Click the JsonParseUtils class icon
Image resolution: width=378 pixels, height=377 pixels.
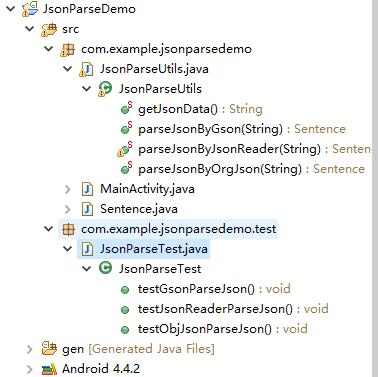pos(105,89)
